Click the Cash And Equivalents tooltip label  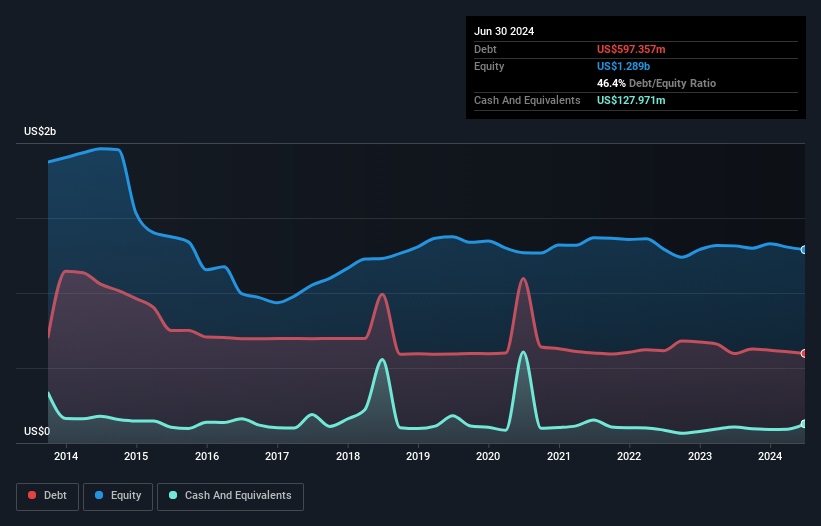527,100
